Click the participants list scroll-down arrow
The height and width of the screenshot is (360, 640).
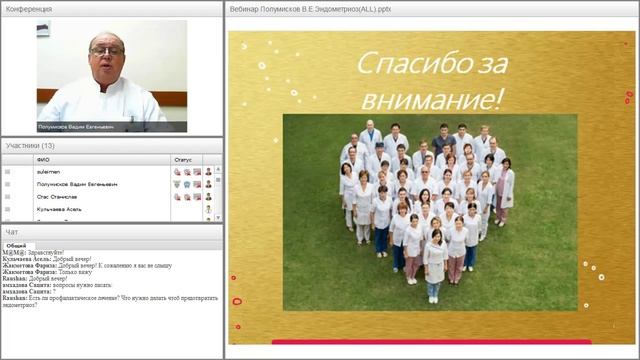218,218
